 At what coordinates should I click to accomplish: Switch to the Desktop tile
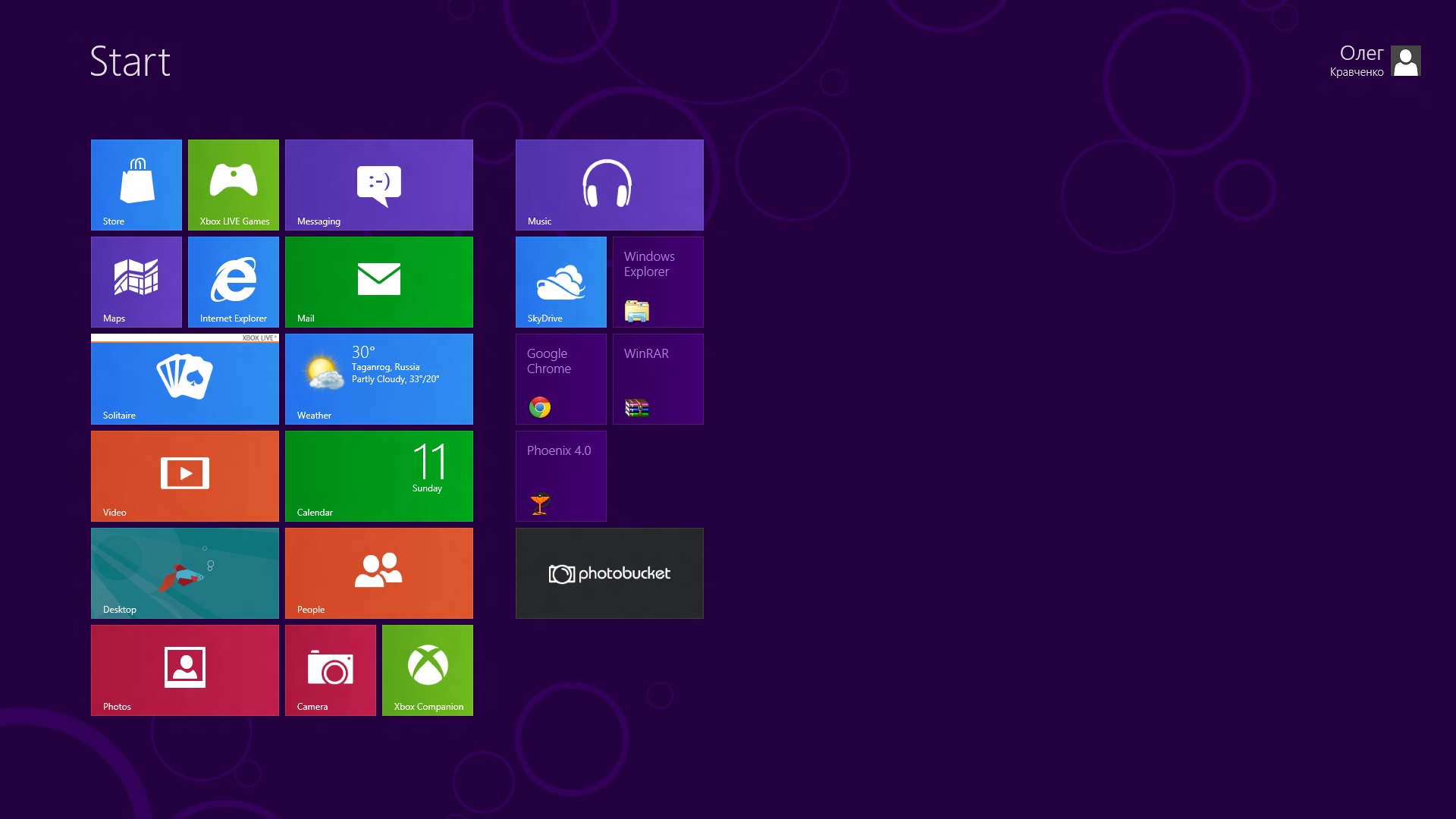tap(185, 573)
